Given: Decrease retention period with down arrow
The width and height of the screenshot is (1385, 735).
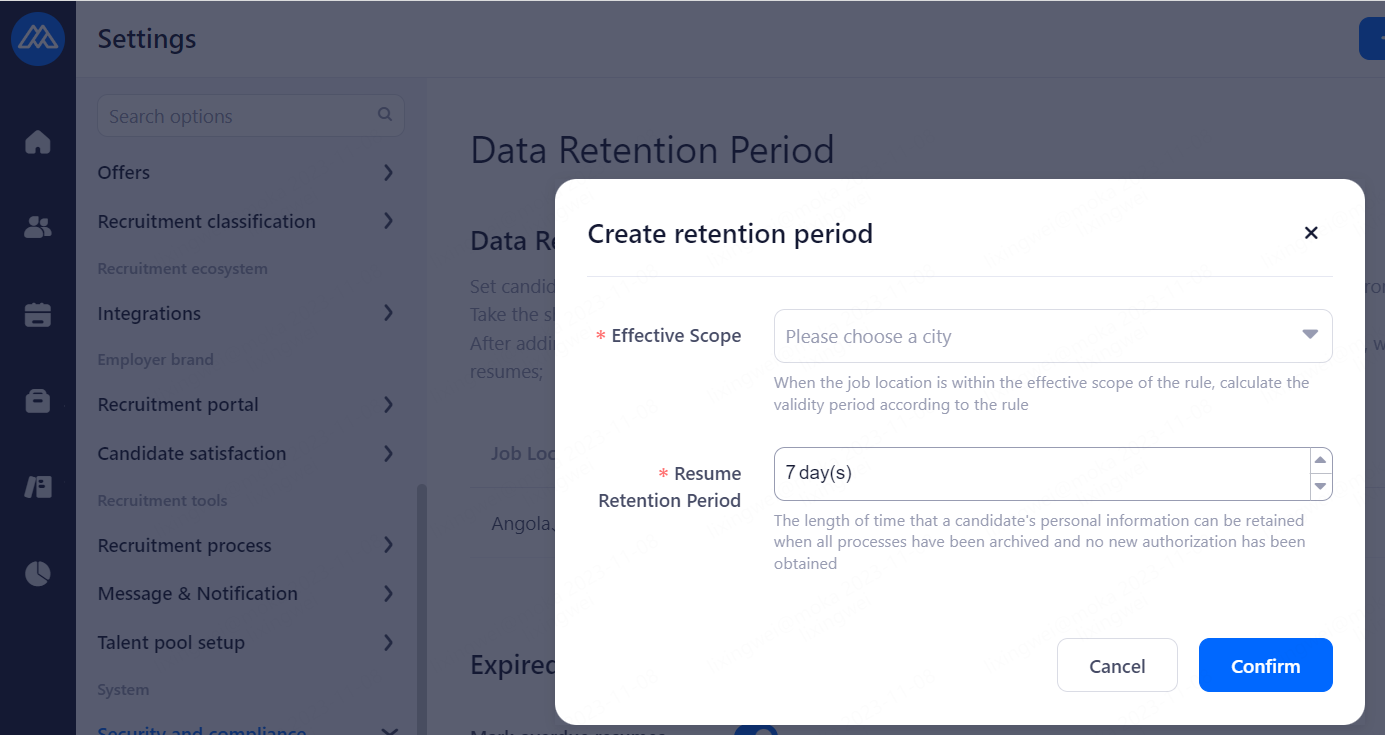Looking at the screenshot, I should coord(1321,486).
